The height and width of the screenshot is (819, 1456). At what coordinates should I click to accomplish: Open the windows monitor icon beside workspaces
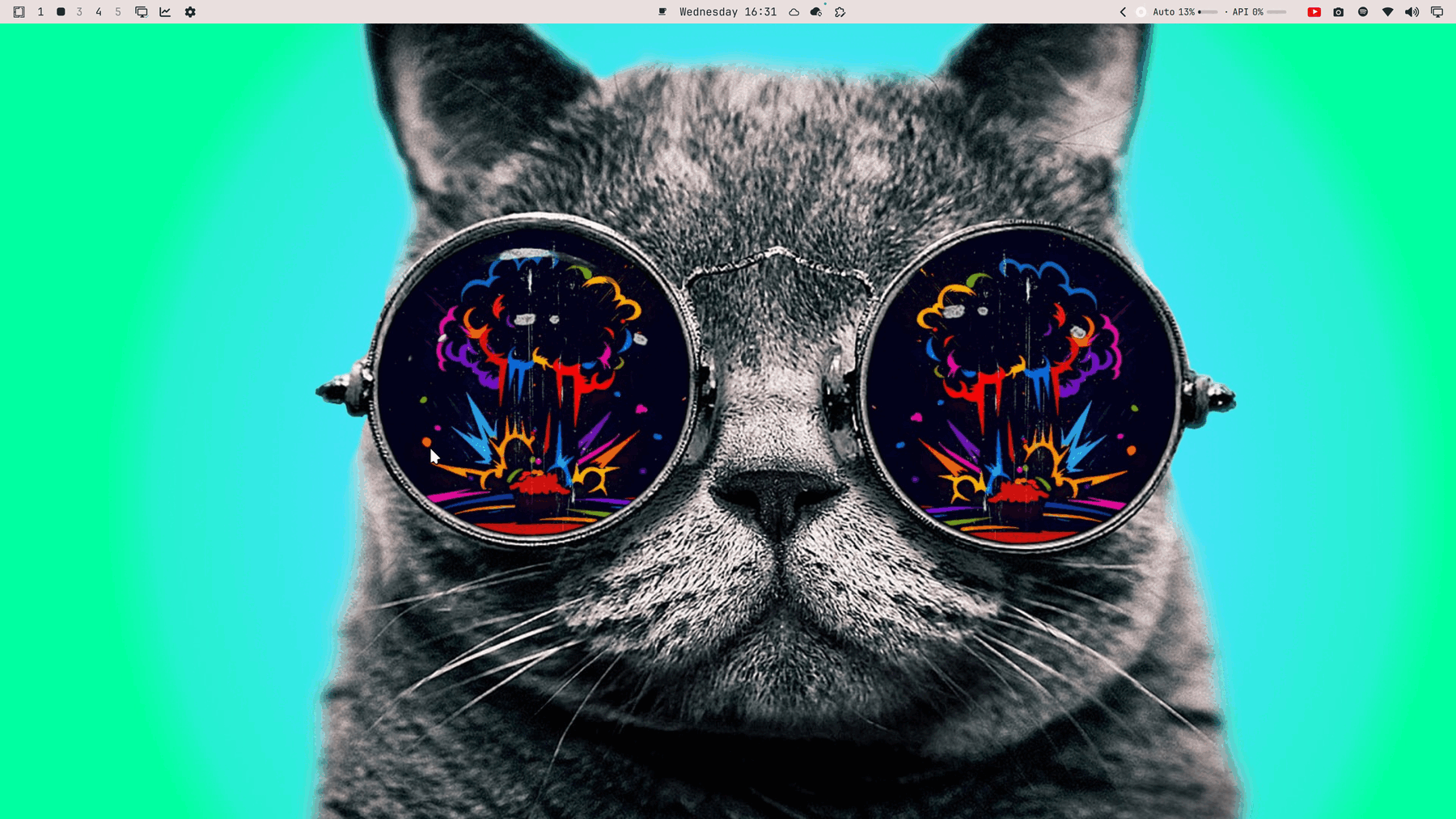[x=142, y=12]
